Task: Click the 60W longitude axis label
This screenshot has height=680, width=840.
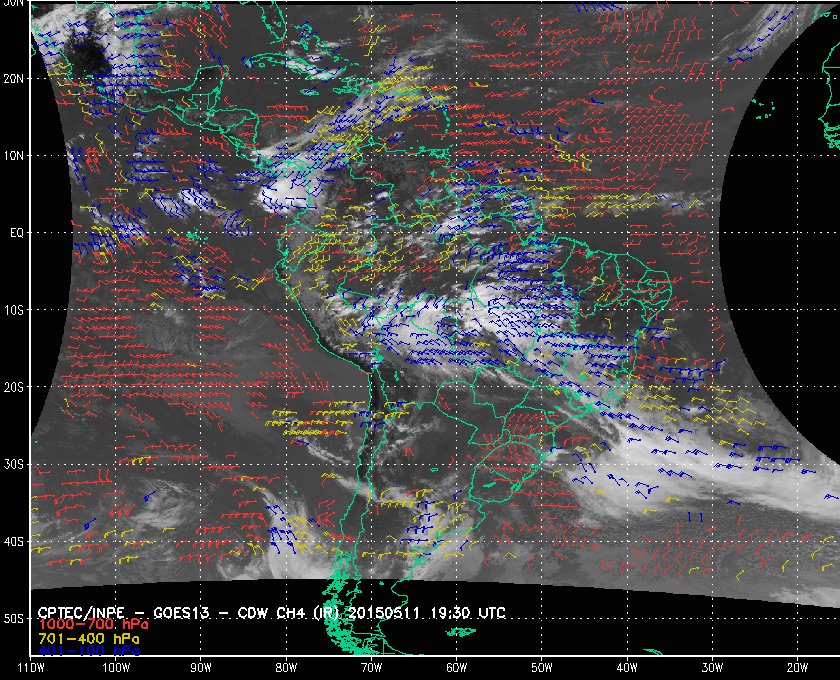Action: [455, 667]
